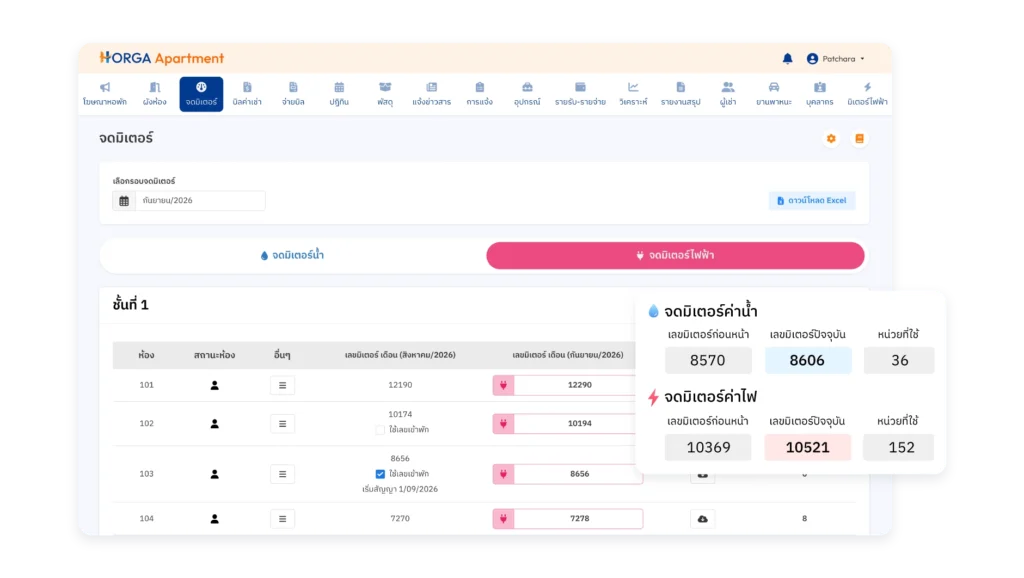Uncheck ใช้เลขเข้าพัก checkbox for room 103

point(380,474)
